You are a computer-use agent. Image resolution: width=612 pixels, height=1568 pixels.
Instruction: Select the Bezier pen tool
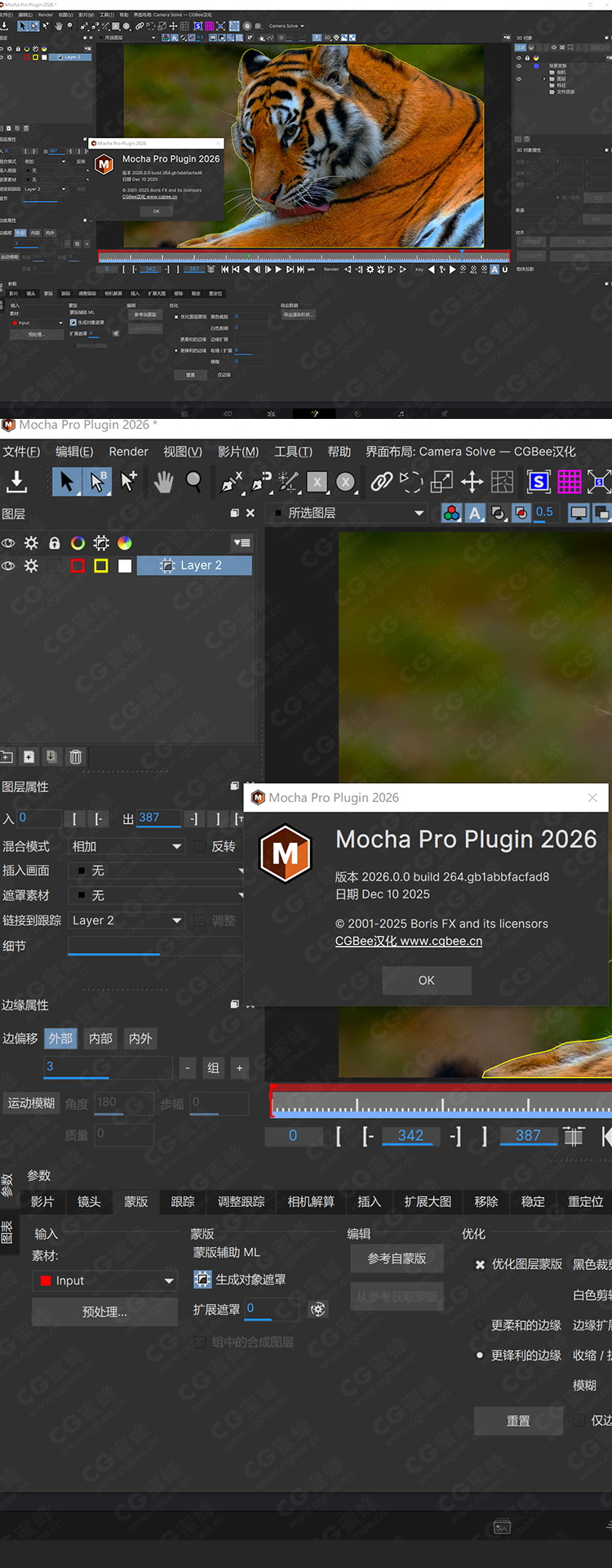click(261, 482)
